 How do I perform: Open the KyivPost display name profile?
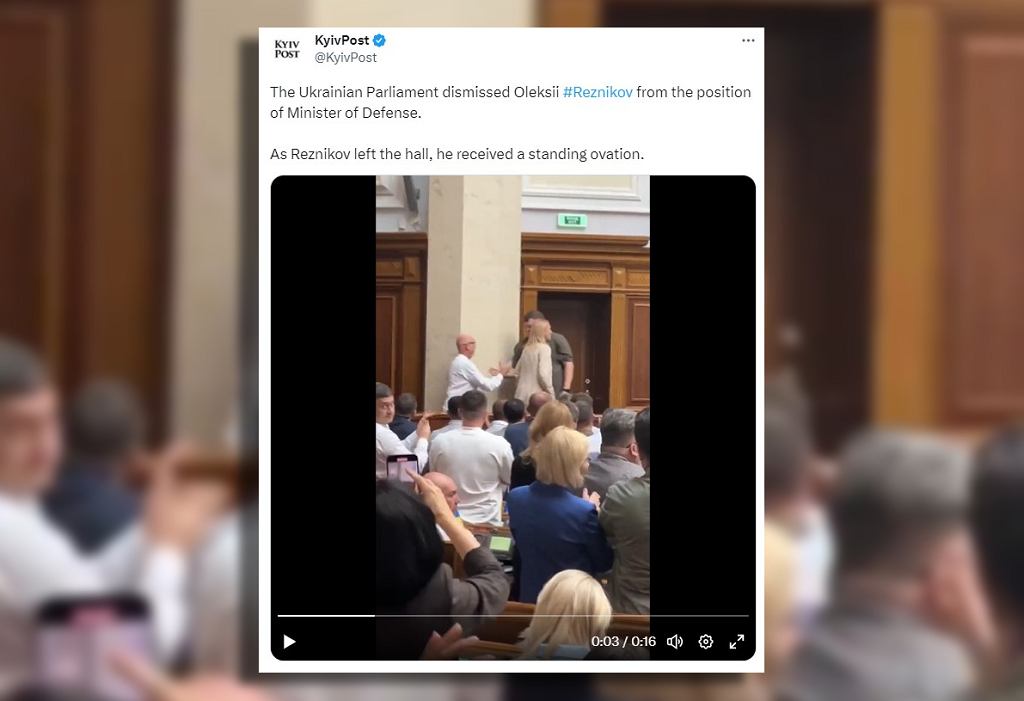point(342,41)
